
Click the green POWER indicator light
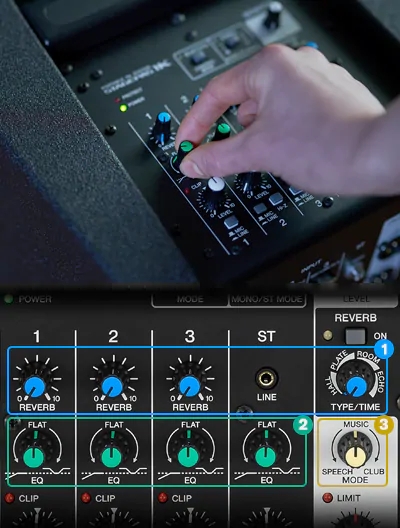(8, 299)
